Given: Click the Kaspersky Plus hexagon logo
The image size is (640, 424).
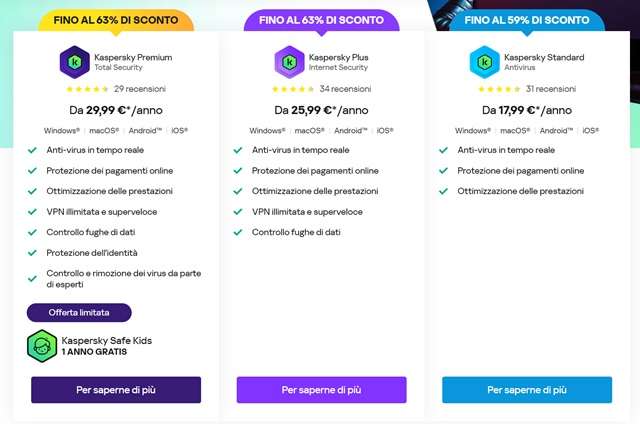Looking at the screenshot, I should pyautogui.click(x=290, y=62).
